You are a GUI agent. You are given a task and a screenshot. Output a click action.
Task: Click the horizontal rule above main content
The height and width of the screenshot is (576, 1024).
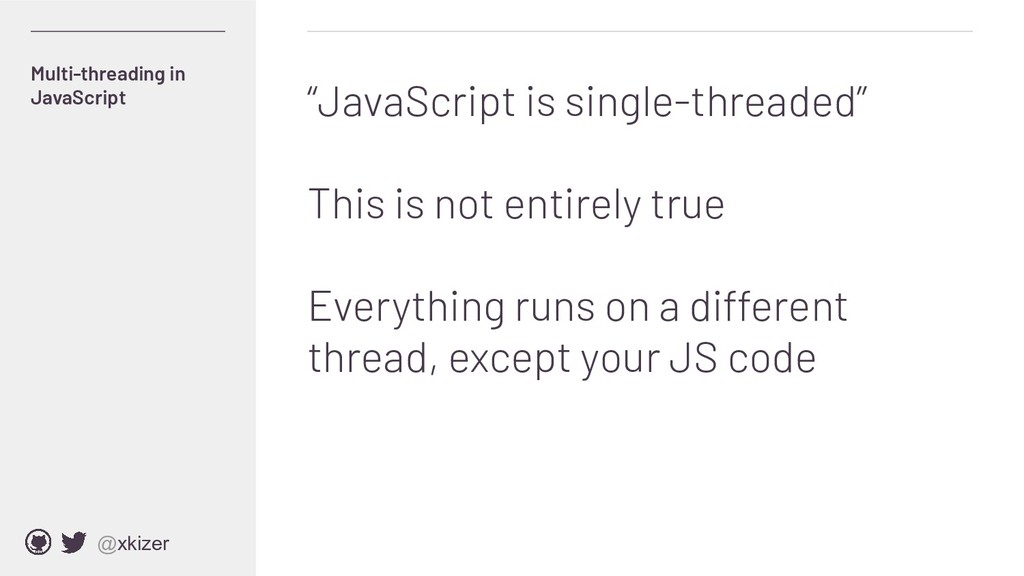(640, 31)
